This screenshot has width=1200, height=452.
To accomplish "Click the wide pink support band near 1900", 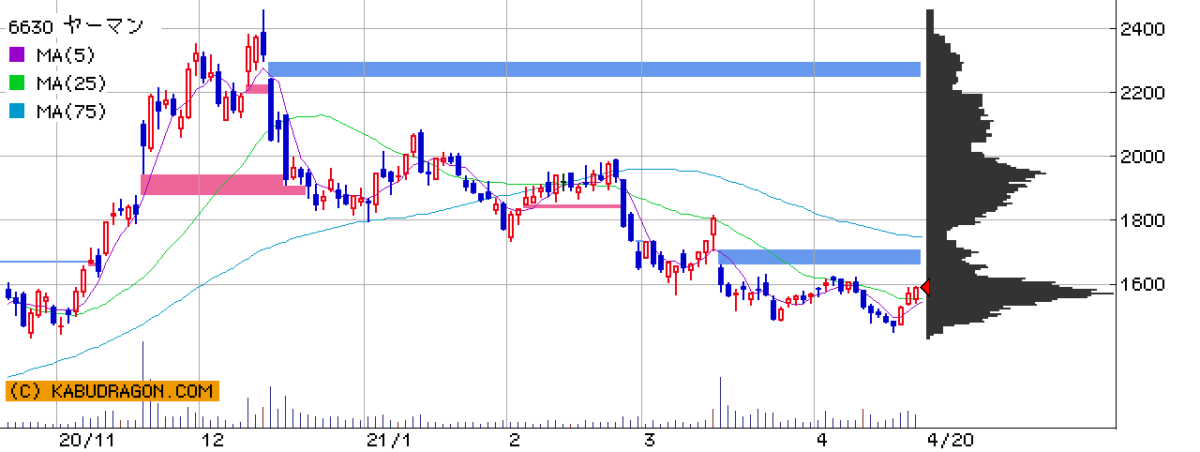I will pyautogui.click(x=223, y=184).
